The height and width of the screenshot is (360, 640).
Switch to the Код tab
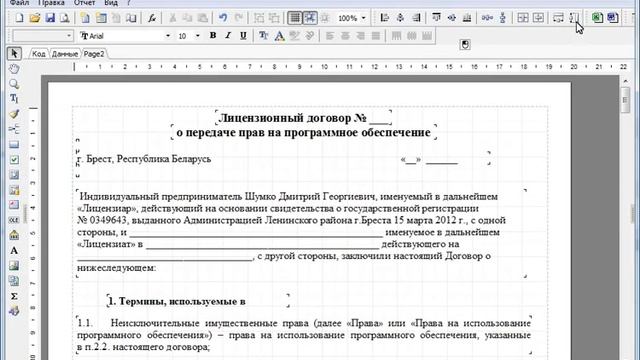tap(39, 54)
